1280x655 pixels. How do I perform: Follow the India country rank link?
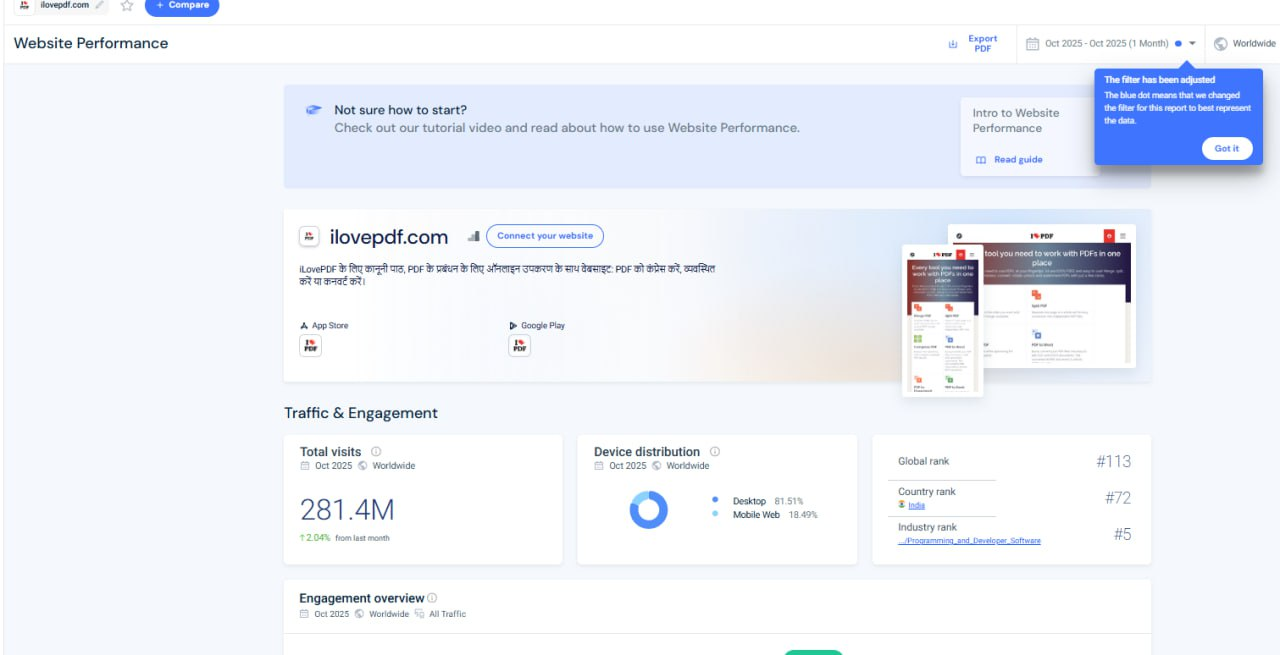click(916, 506)
